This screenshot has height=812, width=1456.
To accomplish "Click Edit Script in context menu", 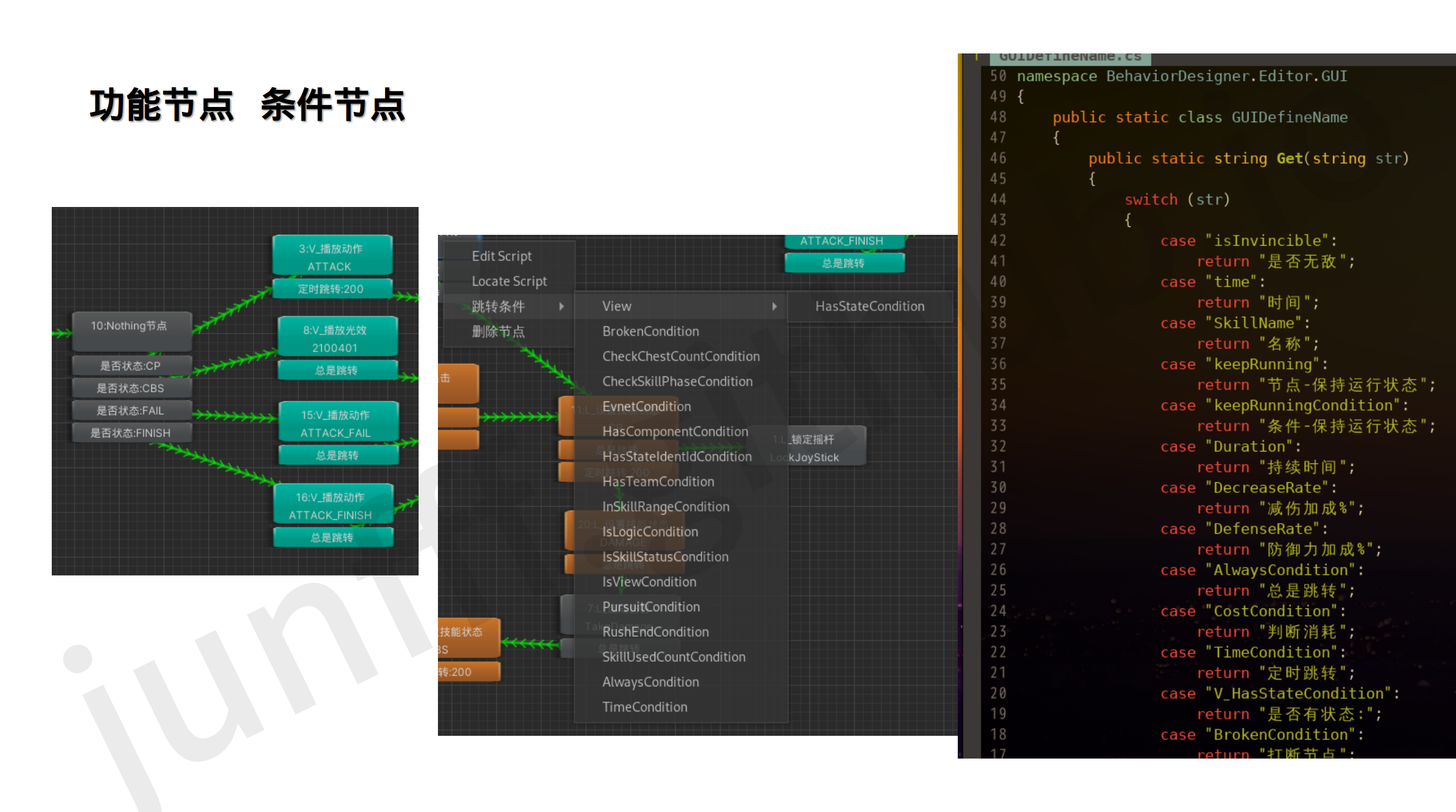I will pos(502,256).
